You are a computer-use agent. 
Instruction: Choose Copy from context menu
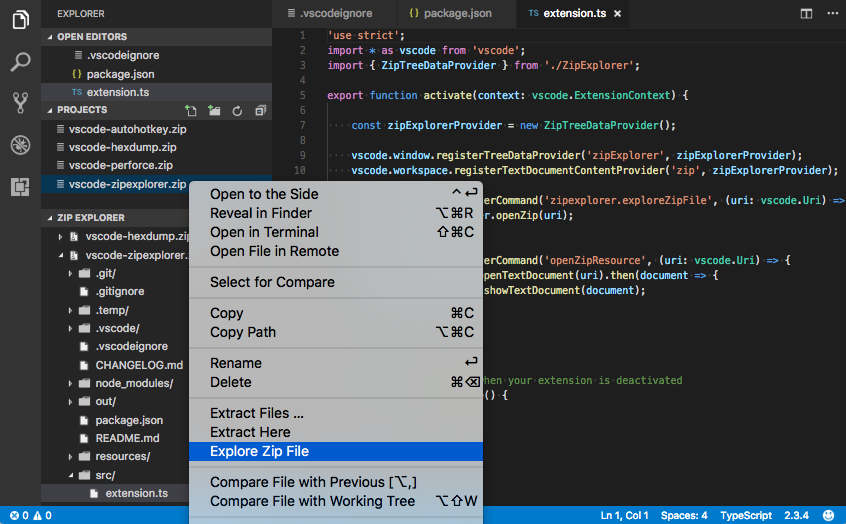coord(336,313)
